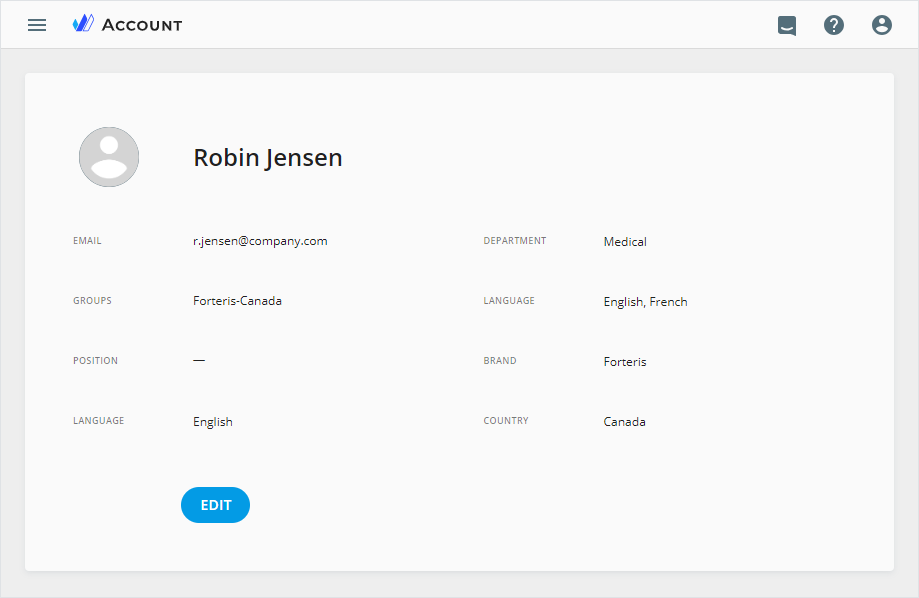Screen dimensions: 919x598
Task: Open the help question mark icon
Action: point(834,25)
